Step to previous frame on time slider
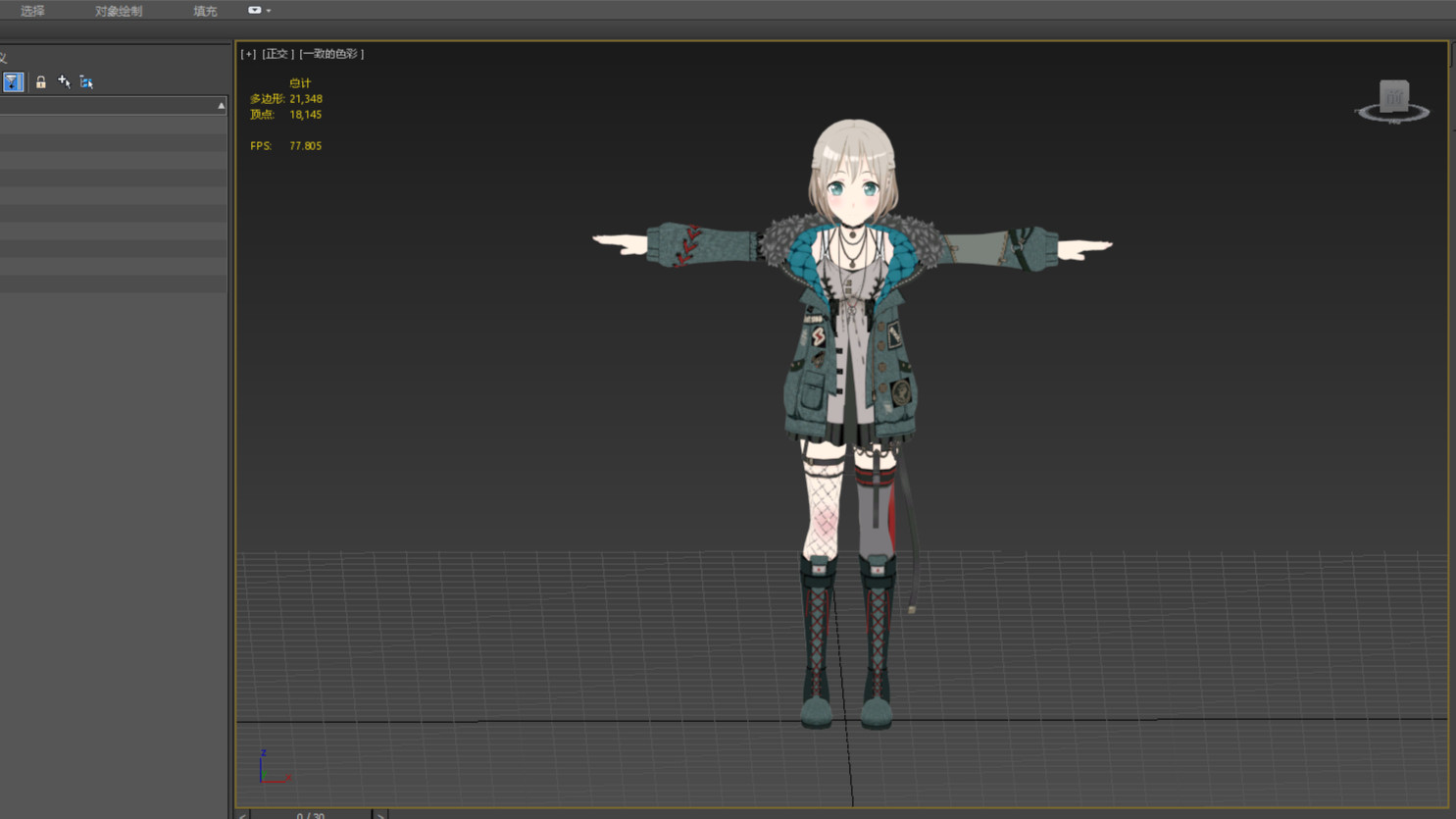Viewport: 1456px width, 819px height. (242, 814)
